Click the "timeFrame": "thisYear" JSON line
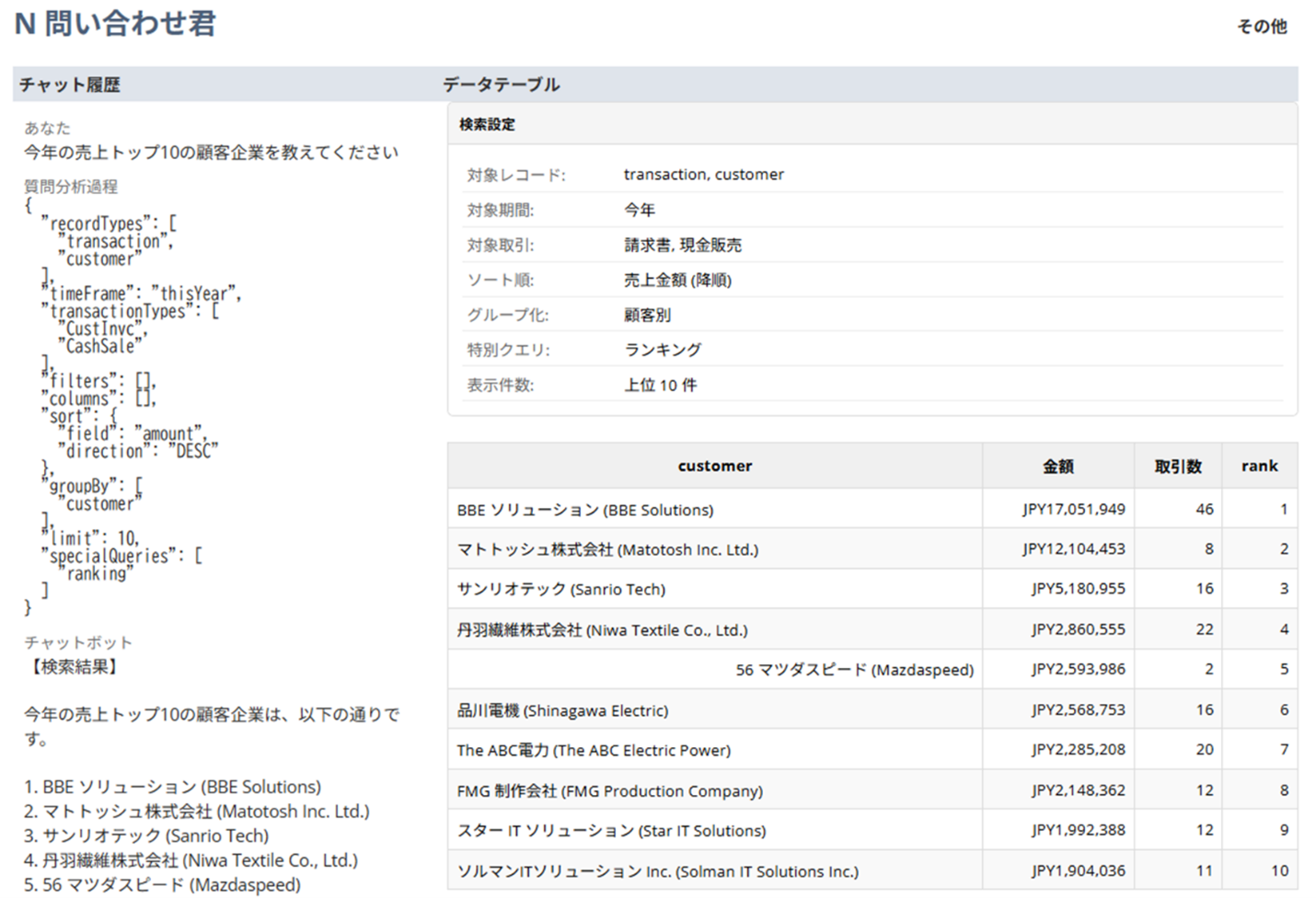The width and height of the screenshot is (1316, 898). pyautogui.click(x=141, y=294)
